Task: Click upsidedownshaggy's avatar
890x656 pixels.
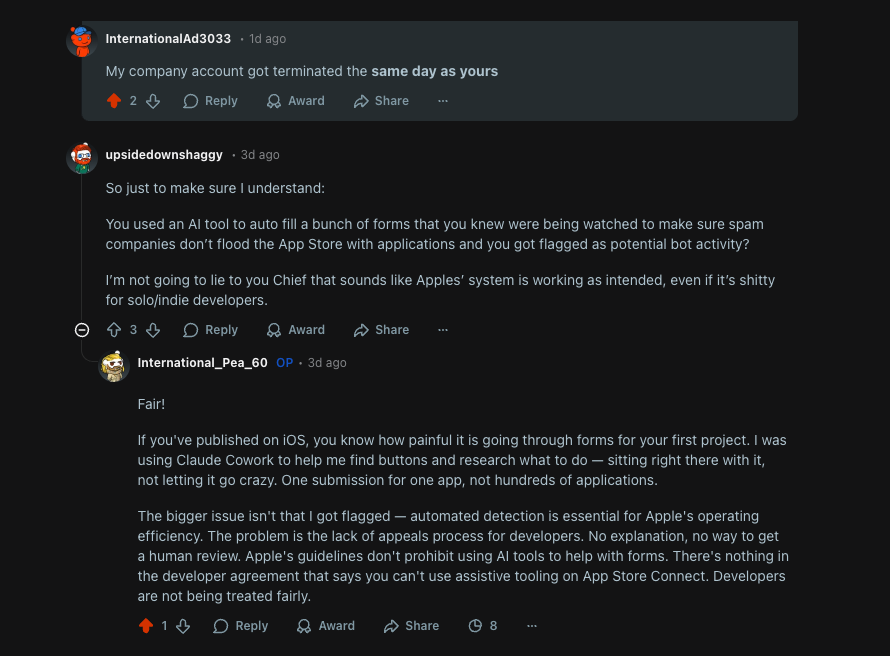Action: click(80, 157)
